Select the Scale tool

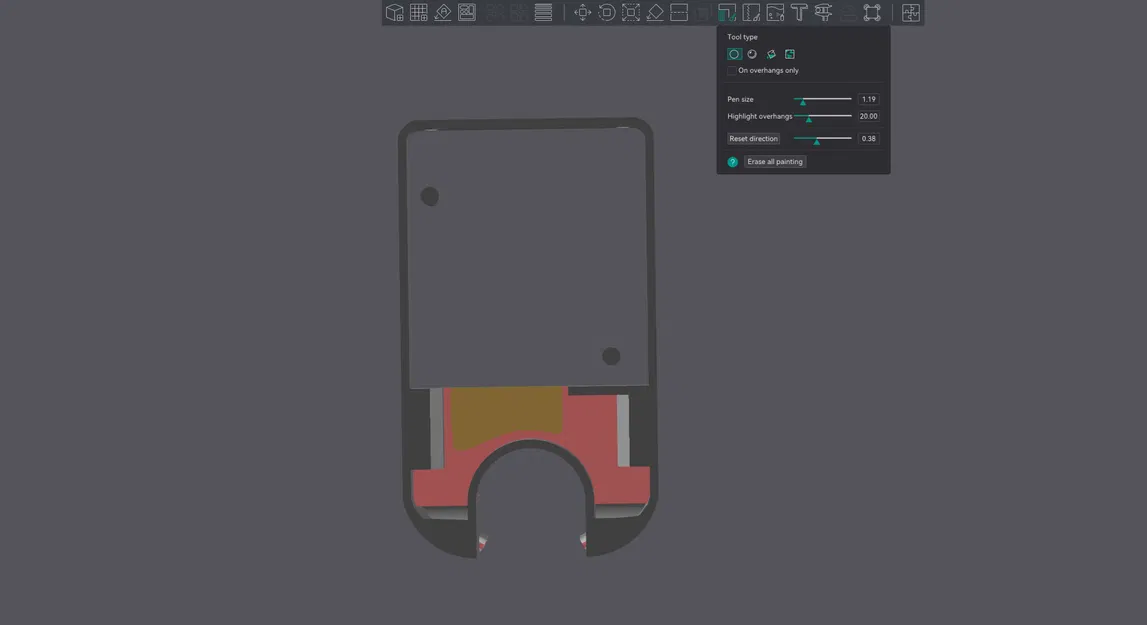pos(631,12)
